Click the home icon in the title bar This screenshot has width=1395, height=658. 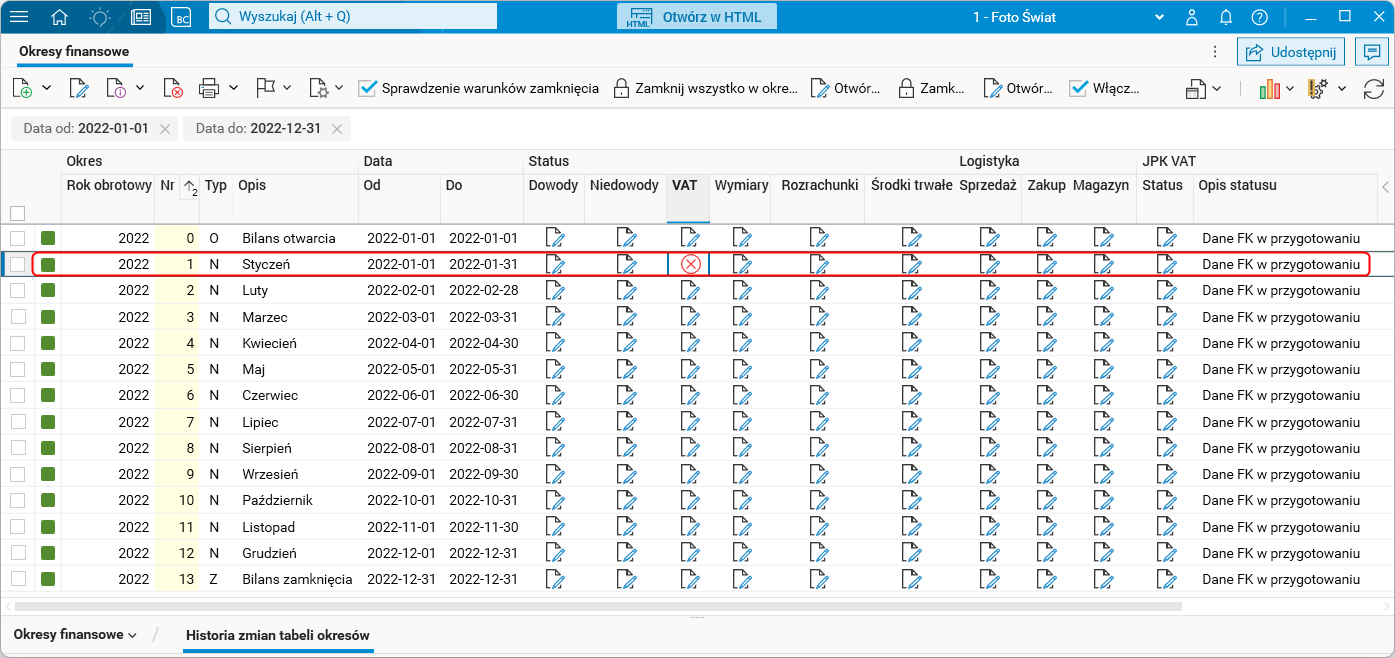pyautogui.click(x=60, y=17)
